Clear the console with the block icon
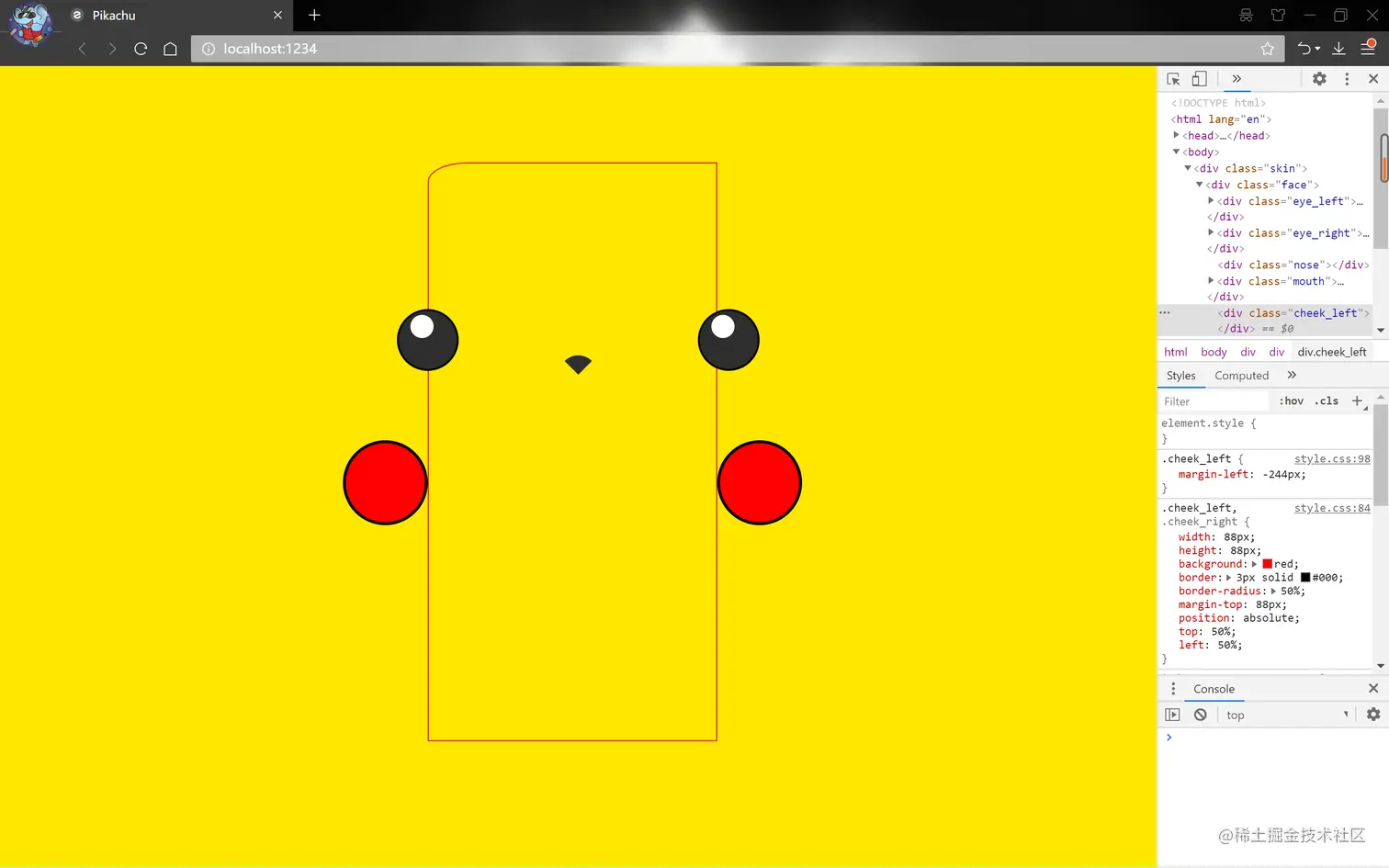This screenshot has width=1389, height=868. pos(1201,715)
